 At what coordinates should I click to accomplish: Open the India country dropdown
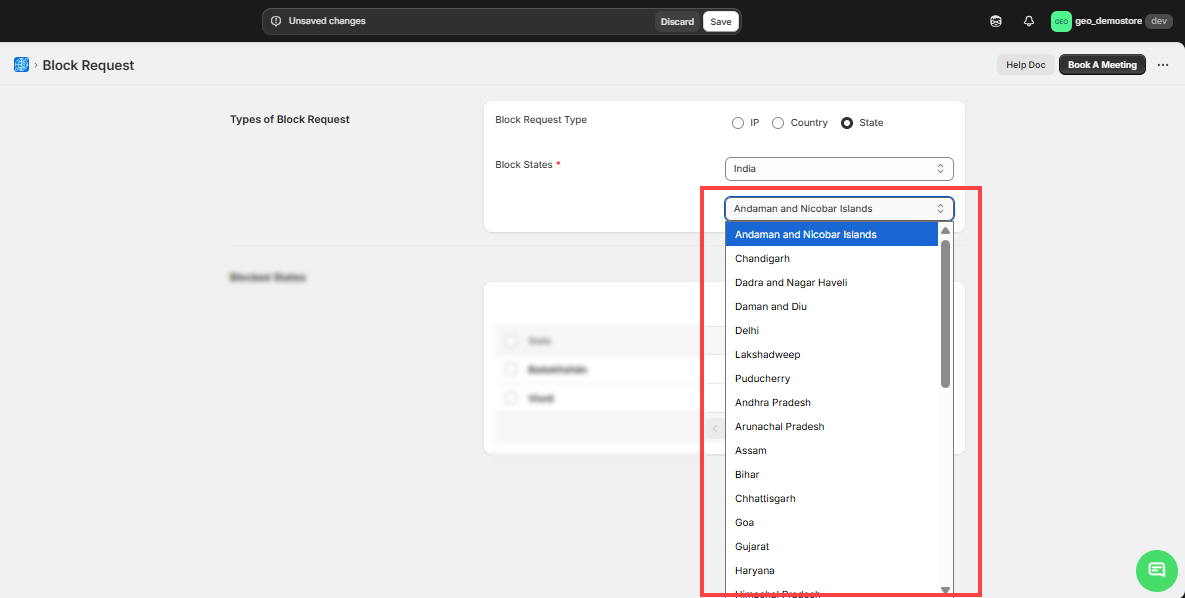coord(839,169)
